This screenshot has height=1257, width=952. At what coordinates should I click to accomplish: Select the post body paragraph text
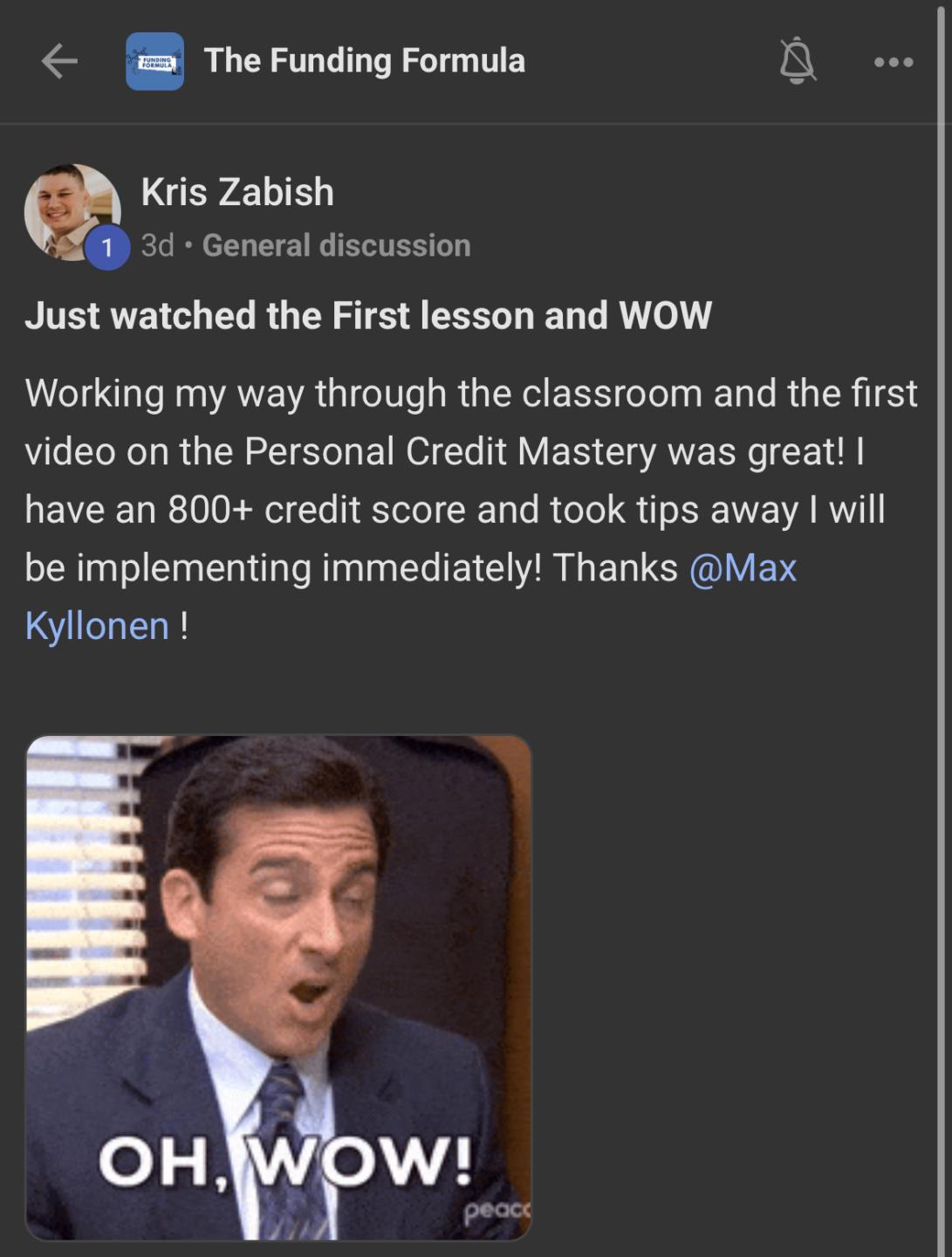(x=471, y=510)
